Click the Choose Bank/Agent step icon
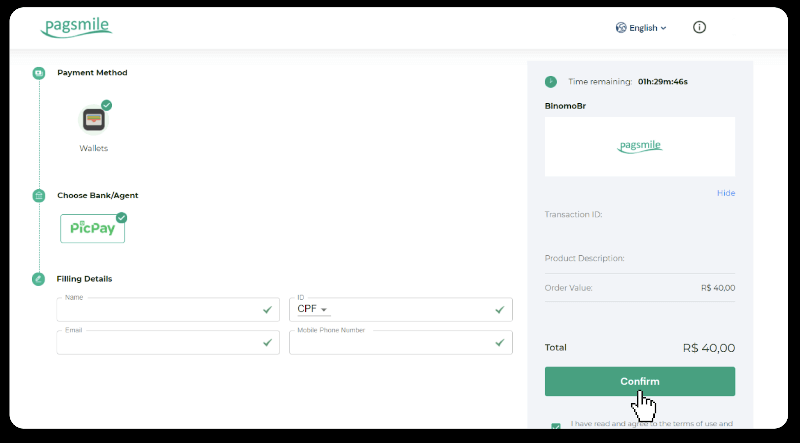 39,196
